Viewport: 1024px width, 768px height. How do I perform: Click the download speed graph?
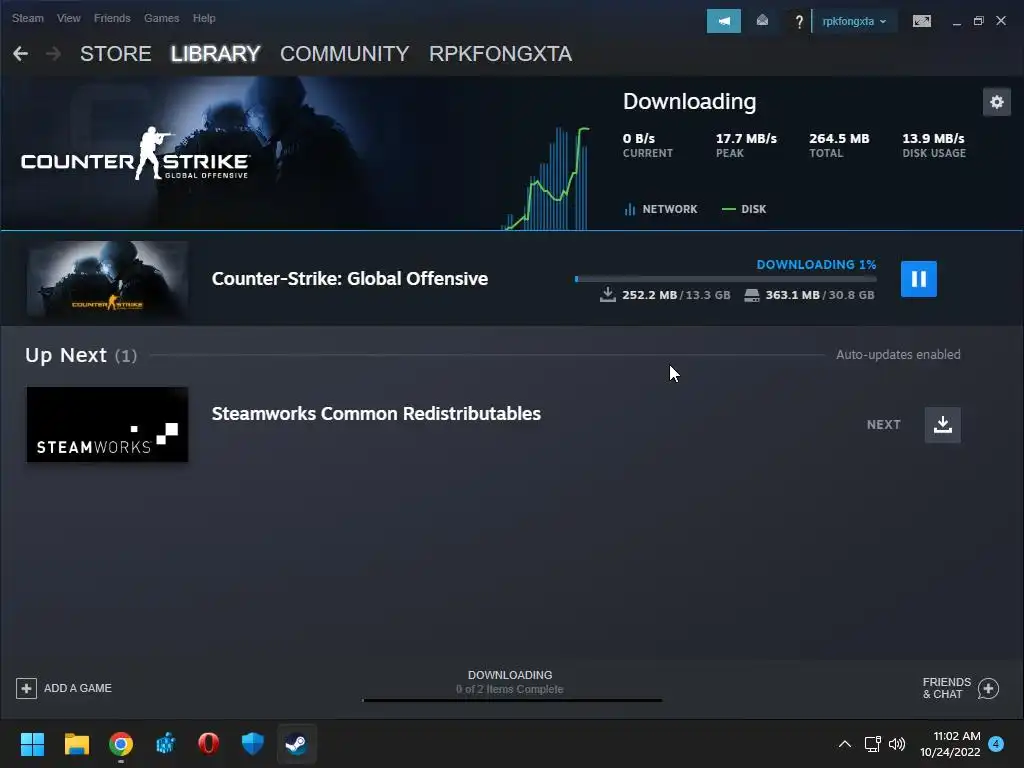point(546,178)
